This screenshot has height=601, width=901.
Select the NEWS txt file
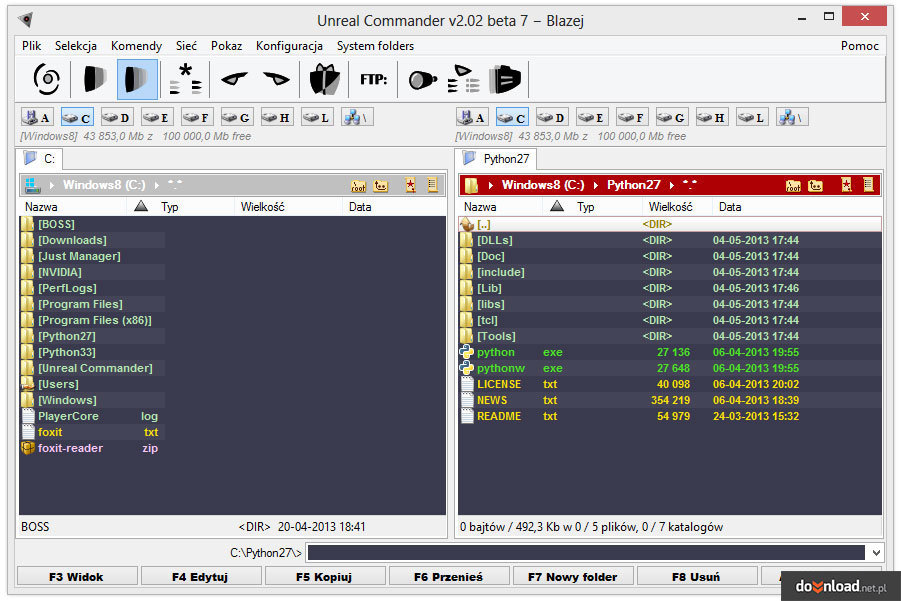(x=670, y=400)
